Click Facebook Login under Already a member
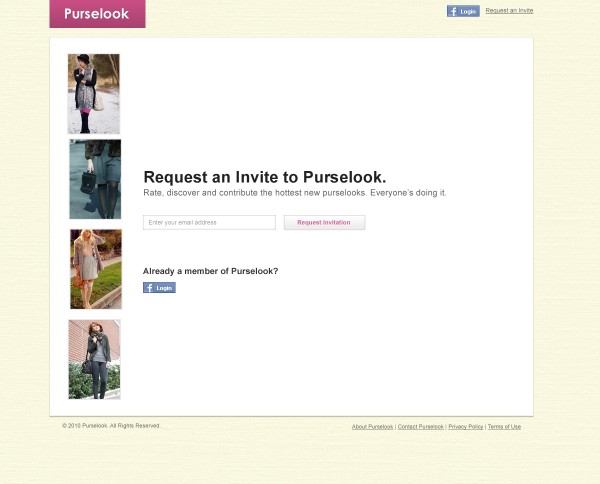This screenshot has height=484, width=600. (x=159, y=288)
